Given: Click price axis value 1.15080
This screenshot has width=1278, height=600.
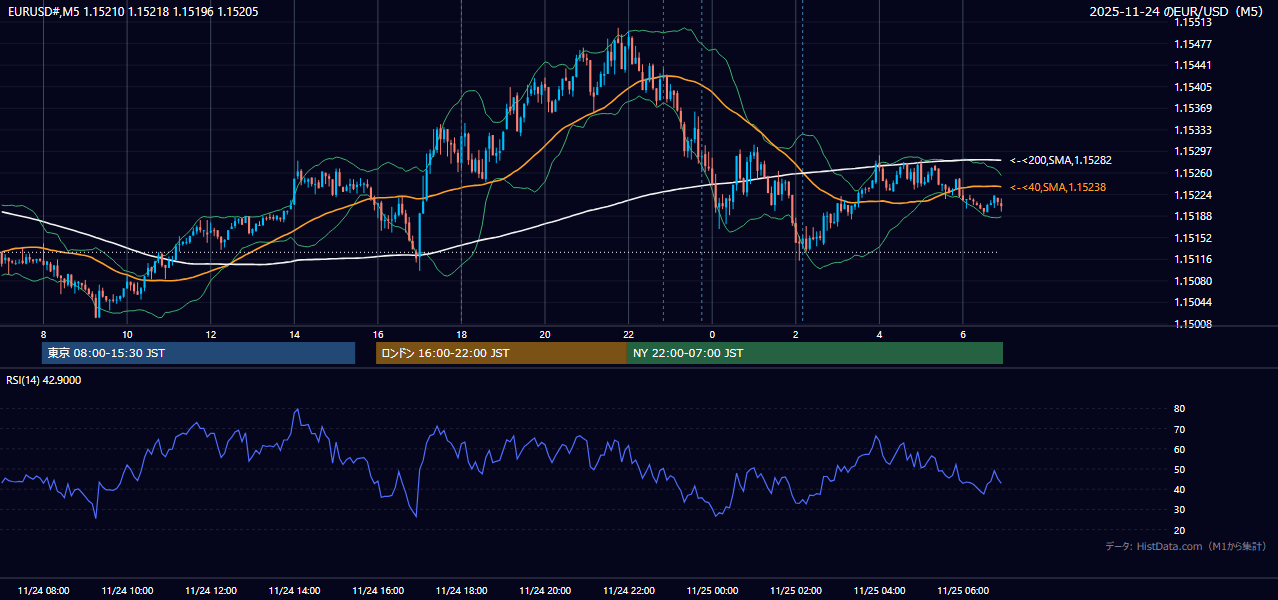Looking at the screenshot, I should [1193, 281].
